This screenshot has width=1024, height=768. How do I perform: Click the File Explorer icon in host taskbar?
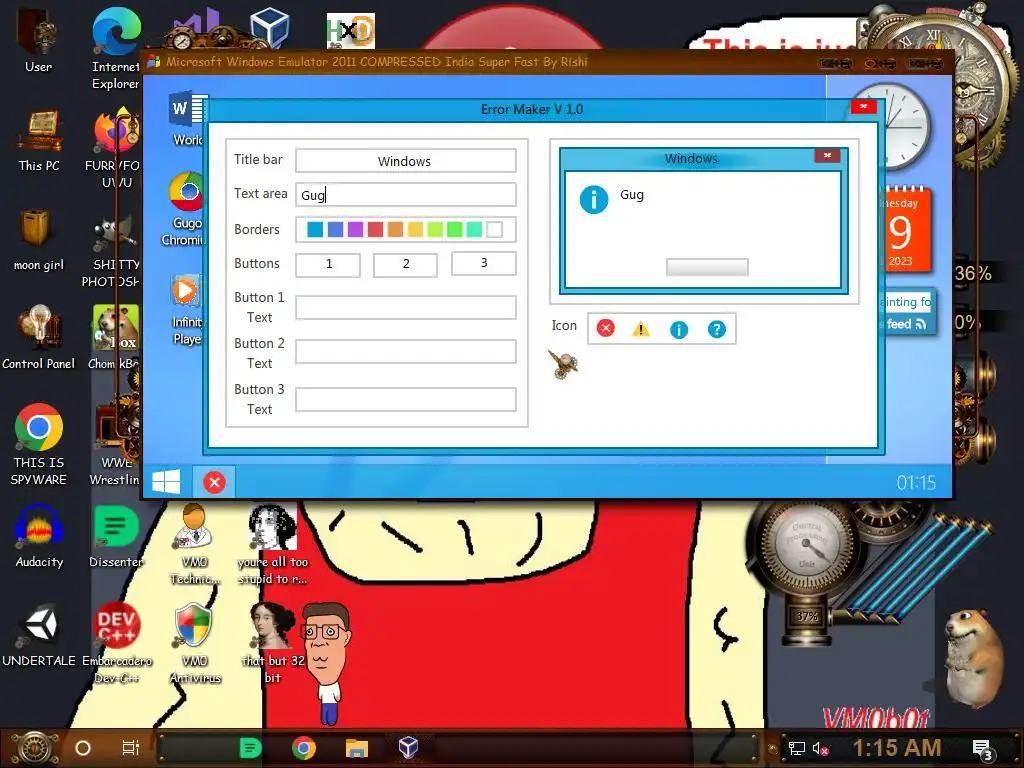click(357, 748)
